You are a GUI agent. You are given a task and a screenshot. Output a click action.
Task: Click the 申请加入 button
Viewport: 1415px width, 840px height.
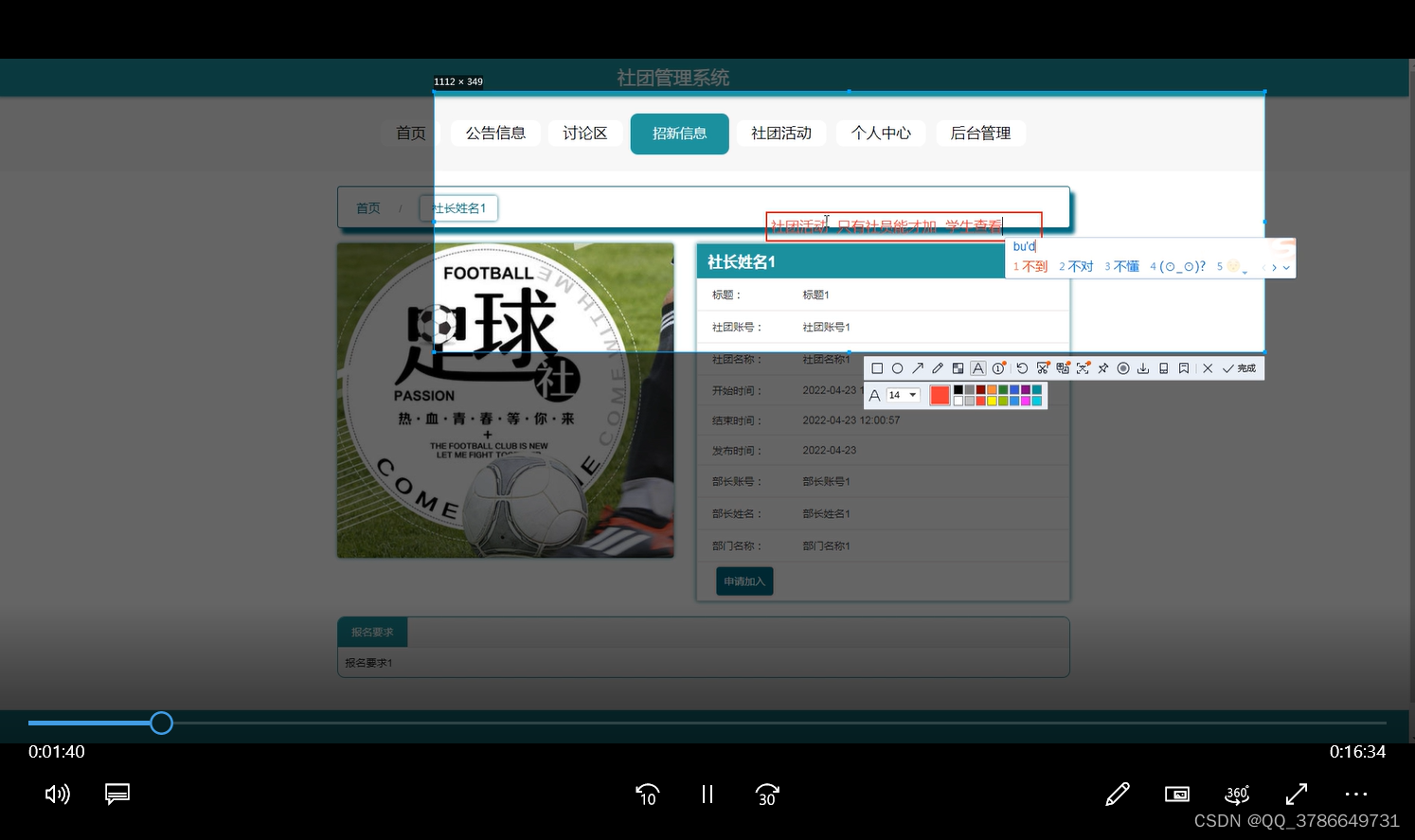[744, 581]
